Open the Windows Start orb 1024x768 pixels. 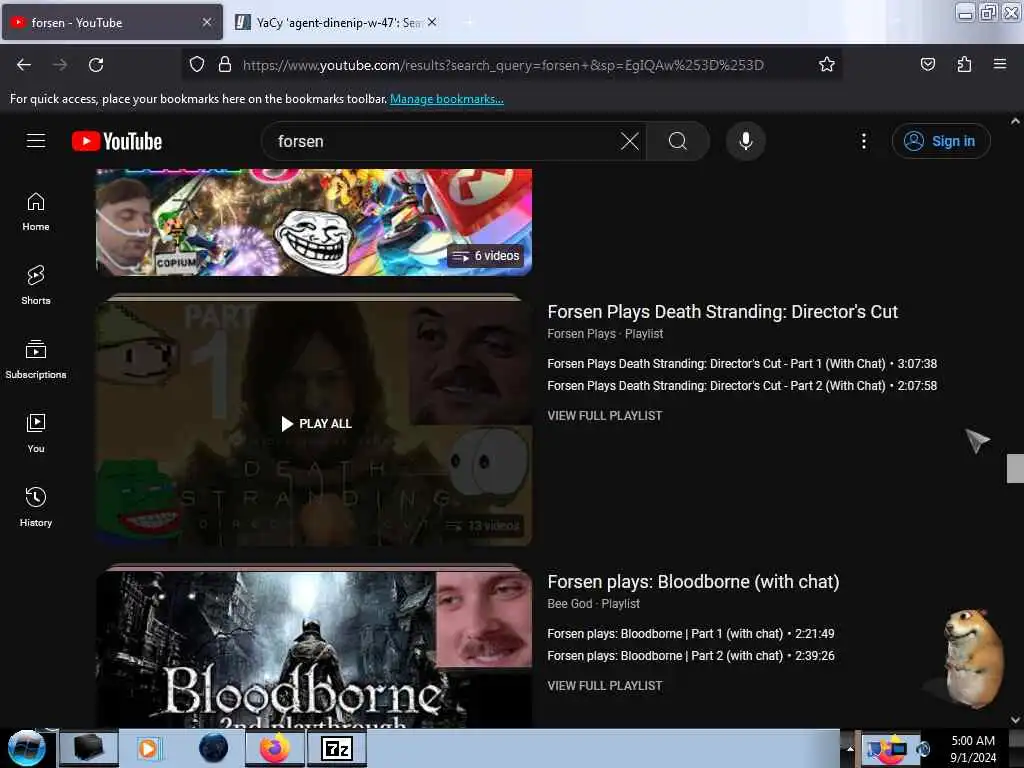(26, 748)
